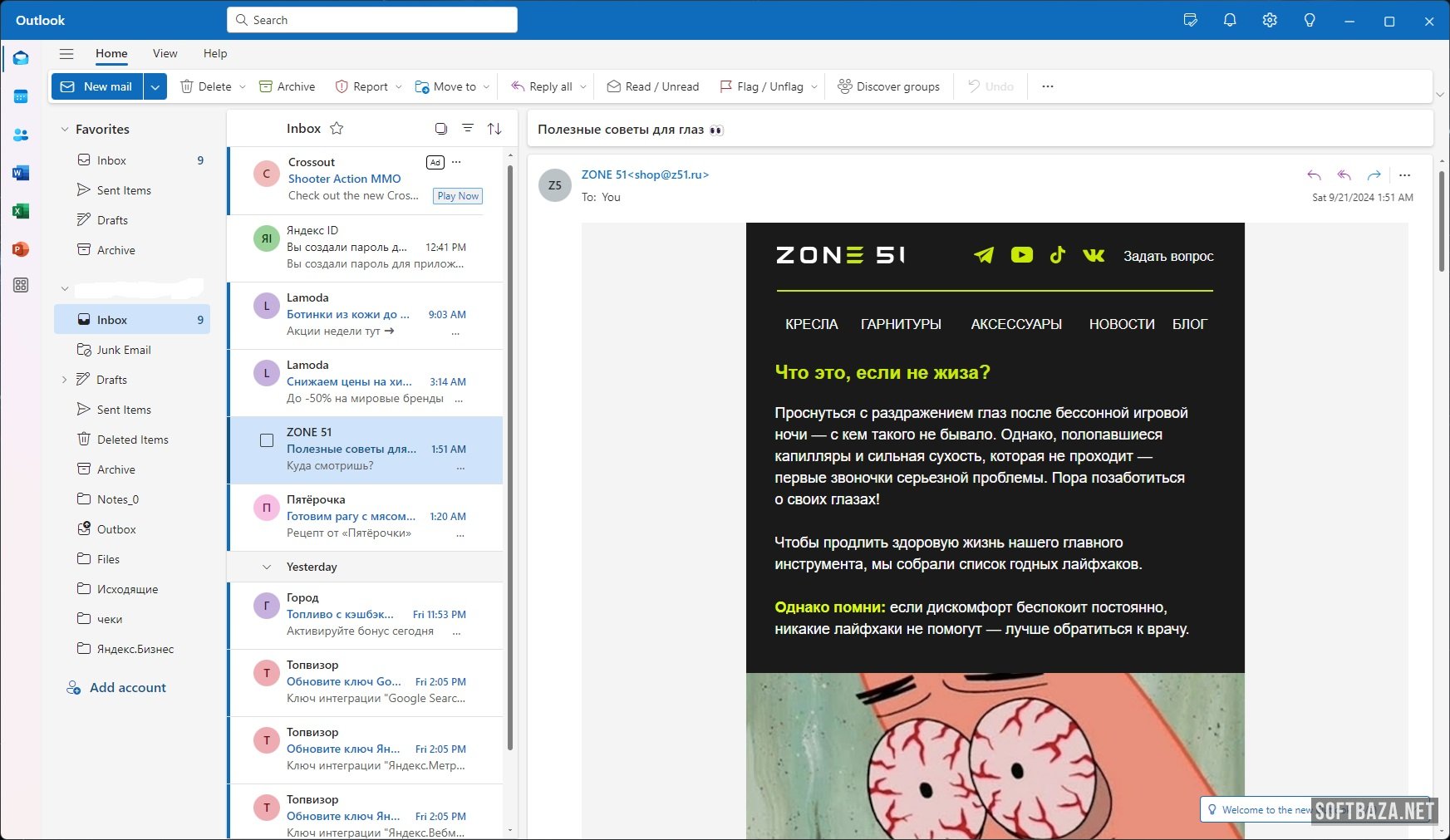
Task: Launch Excel from the app rail
Action: [x=21, y=211]
